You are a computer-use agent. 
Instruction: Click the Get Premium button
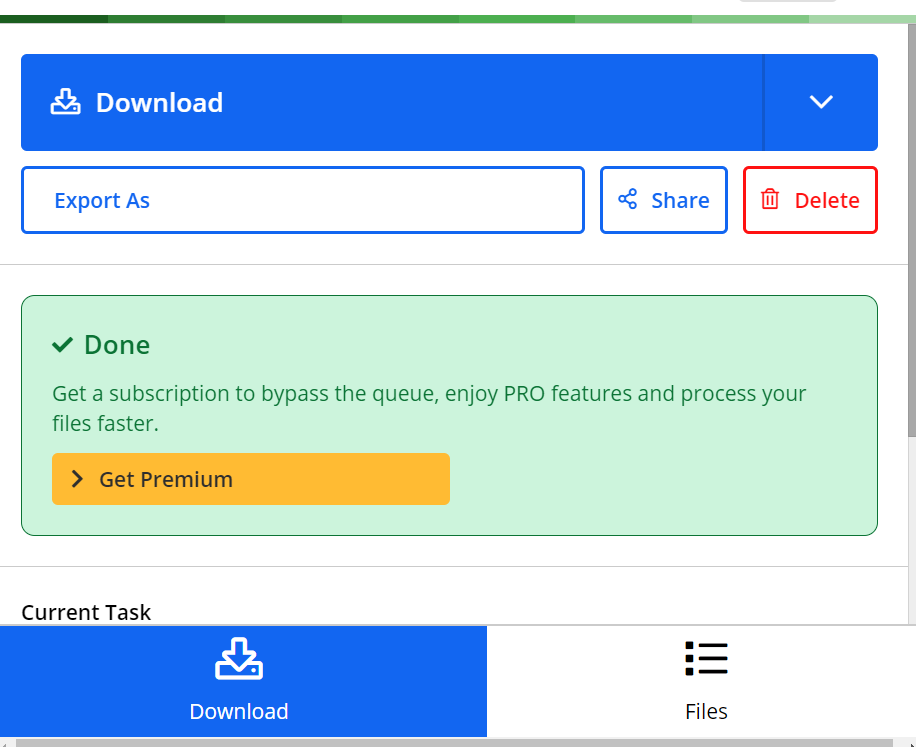(250, 478)
